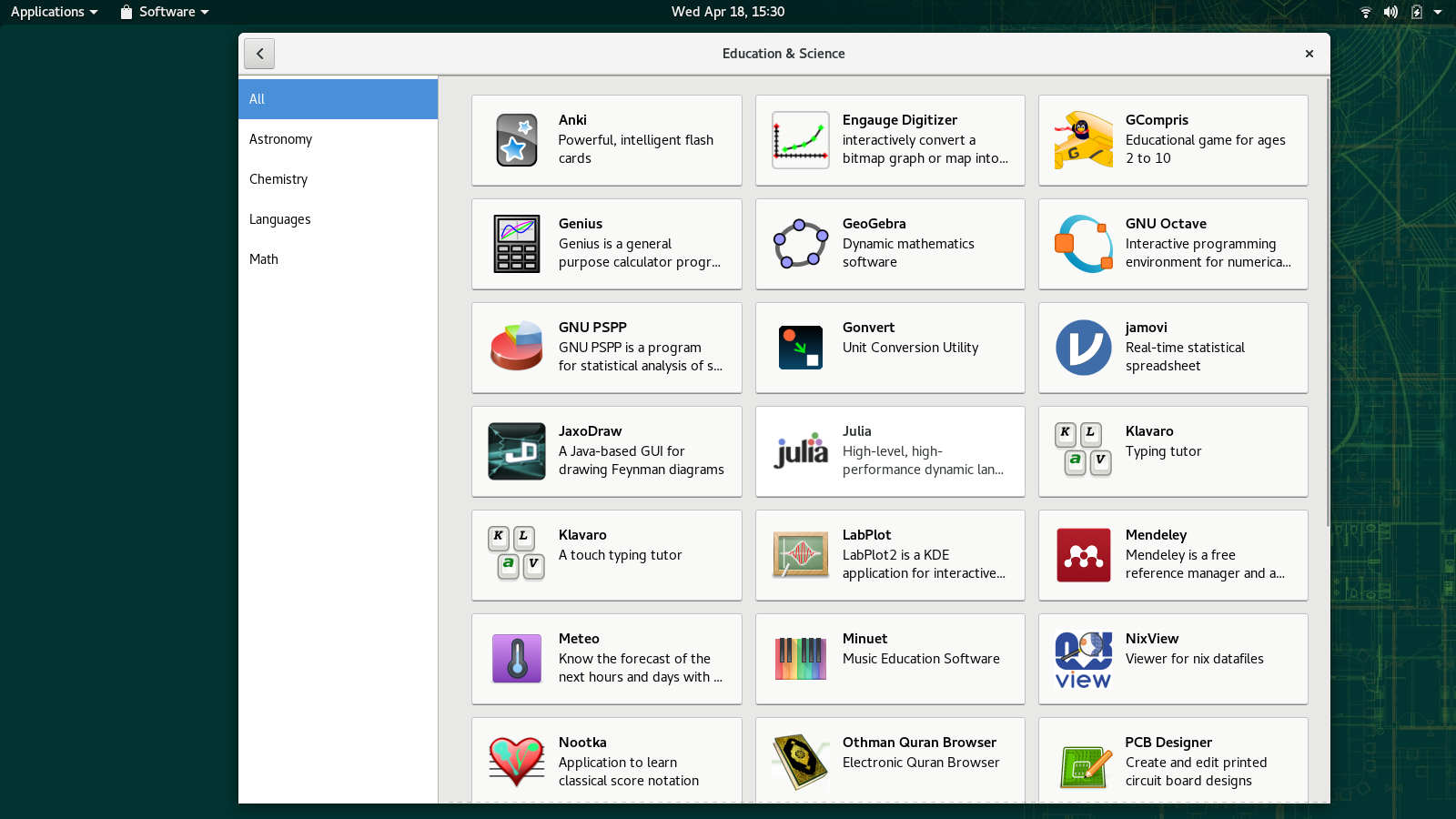Open the Anki flash cards icon
The image size is (1456, 819).
pyautogui.click(x=517, y=140)
